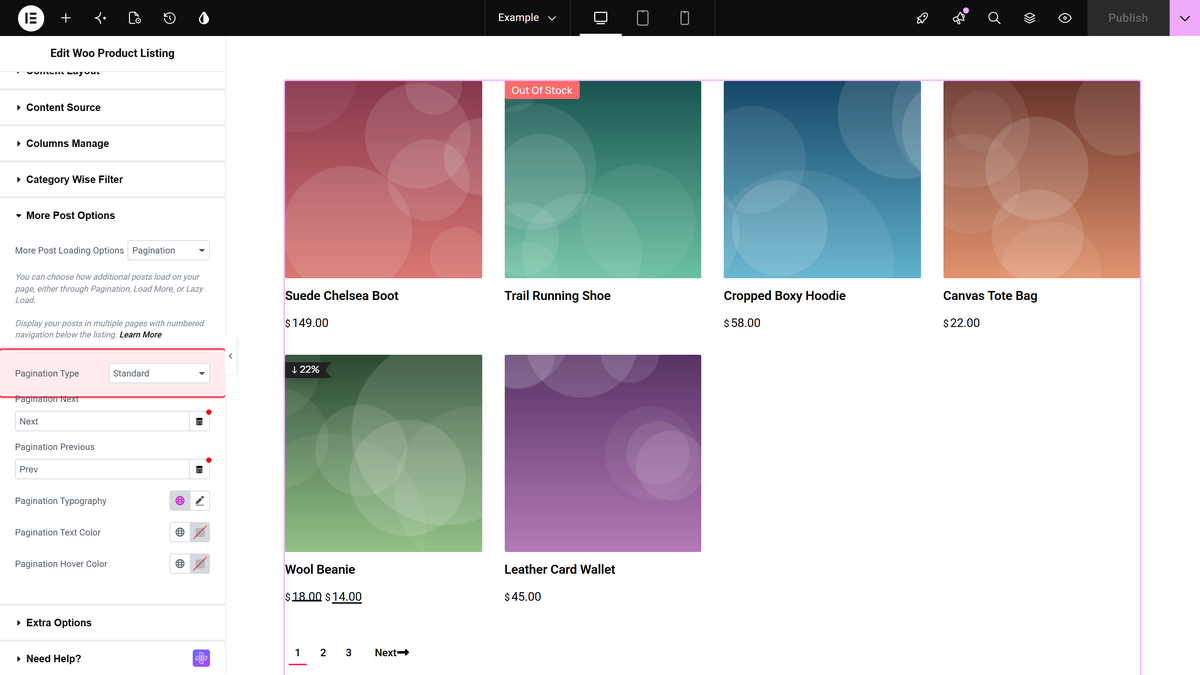Click the Leather Card Wallet product image
Viewport: 1200px width, 675px height.
click(603, 453)
